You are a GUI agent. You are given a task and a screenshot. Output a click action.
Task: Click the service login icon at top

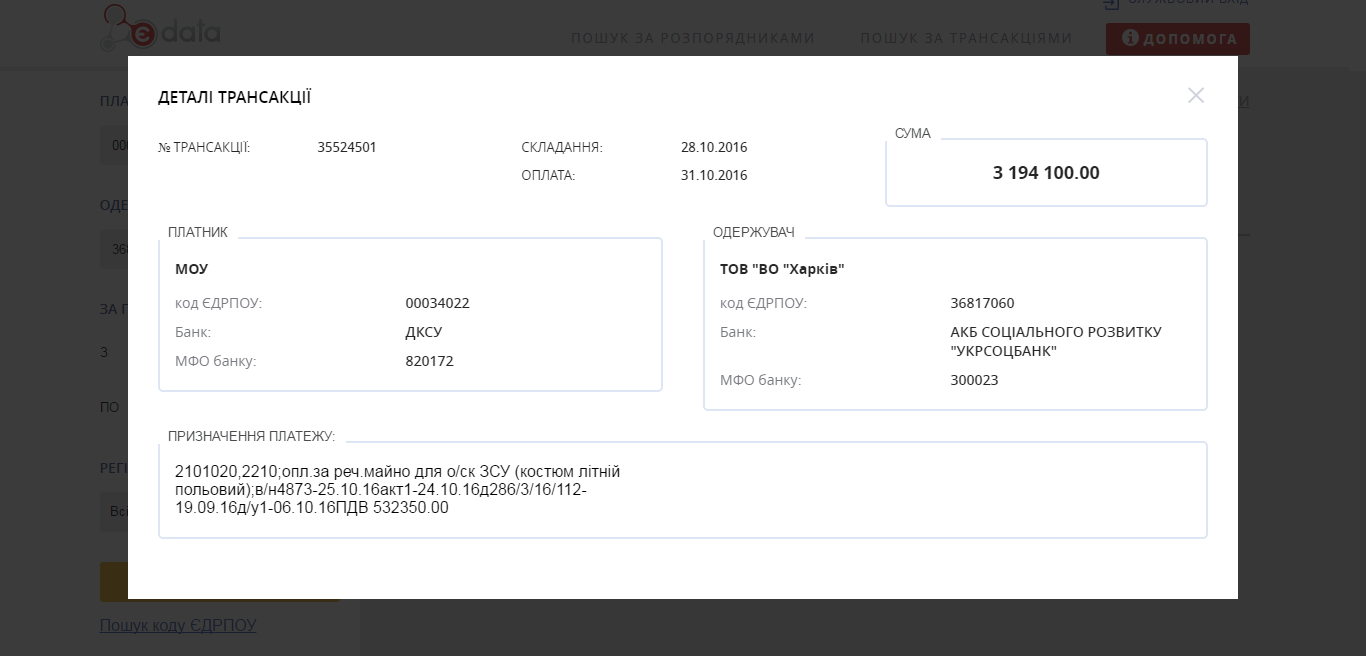pyautogui.click(x=1110, y=4)
